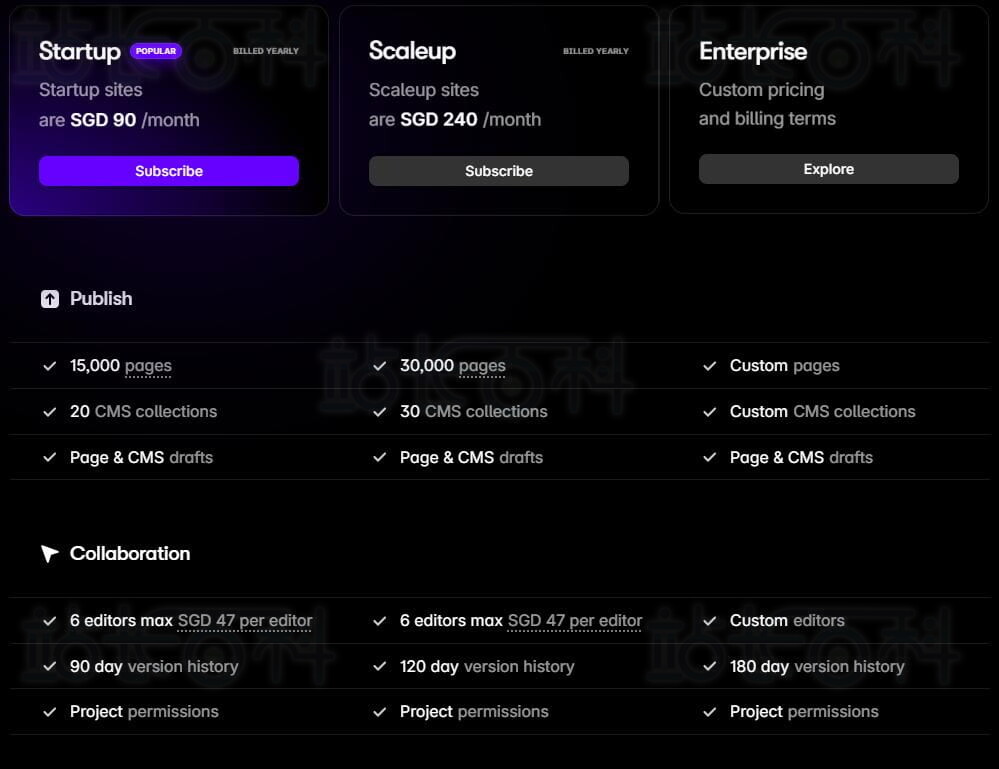This screenshot has width=999, height=769.
Task: Click Startup's SGD 47 per editor text
Action: click(x=245, y=621)
